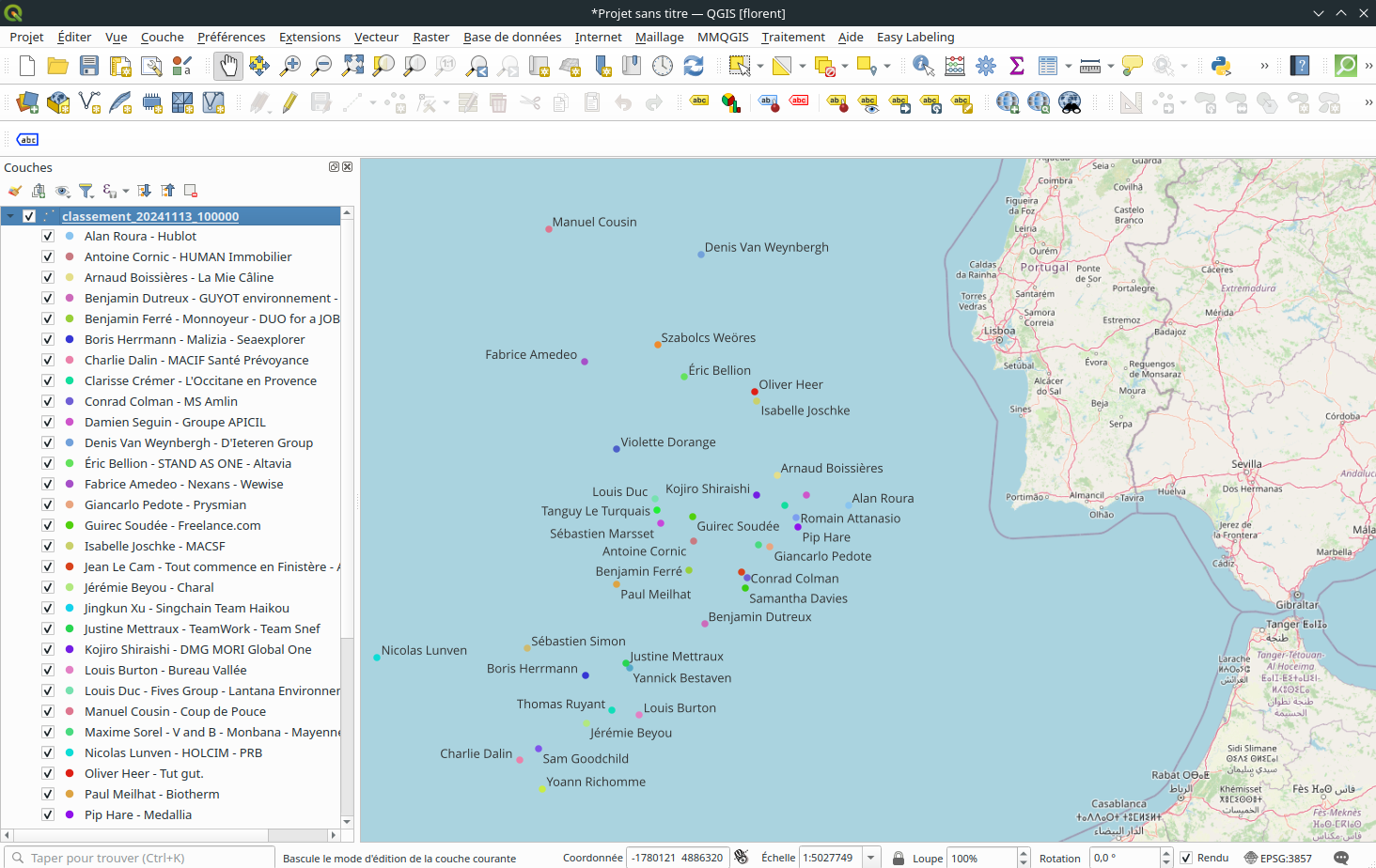
Task: Show the statistical summary sigma icon
Action: [1017, 66]
